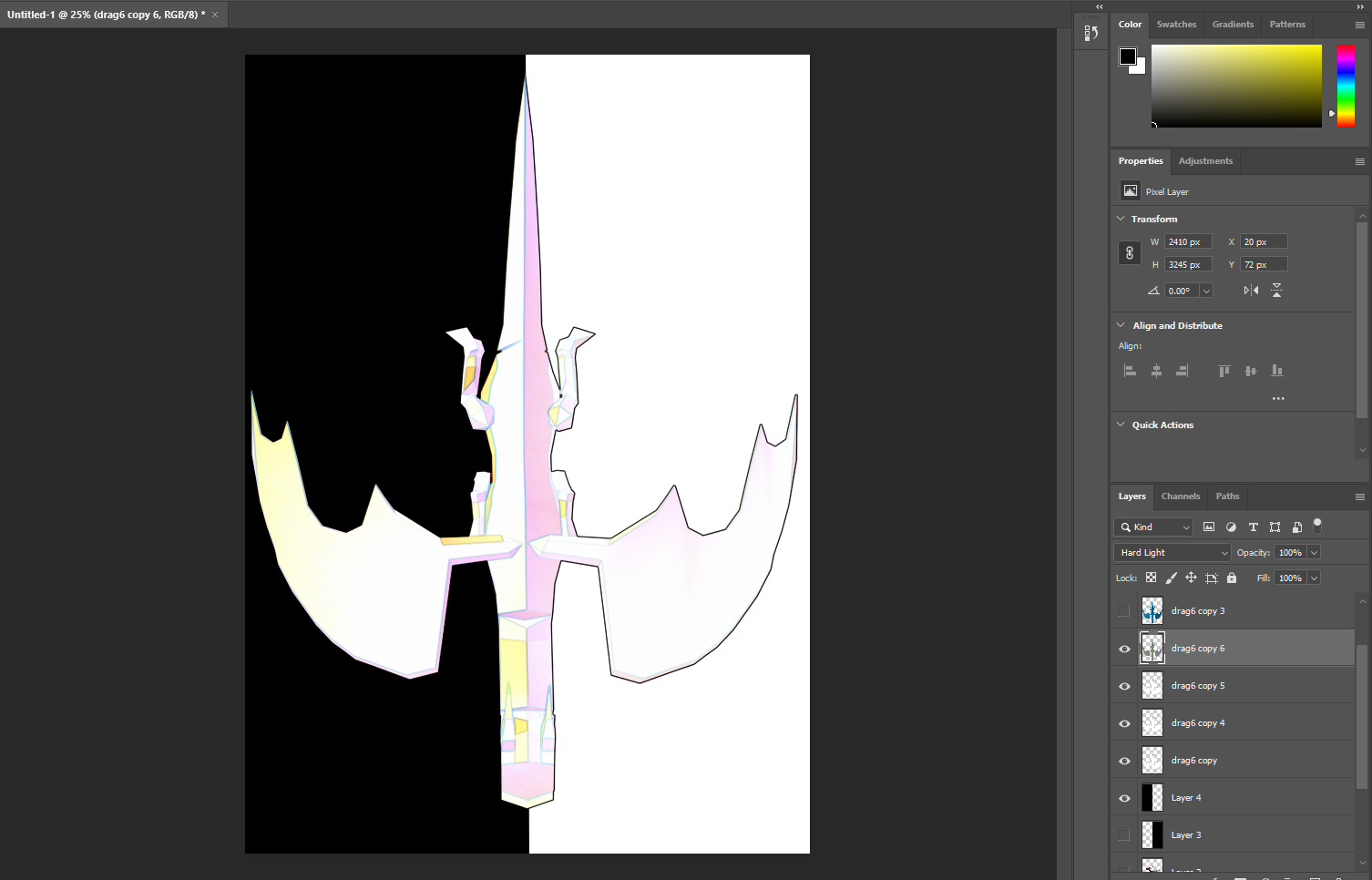Viewport: 1372px width, 880px height.
Task: Click the lock image pixels brush icon
Action: [1172, 578]
